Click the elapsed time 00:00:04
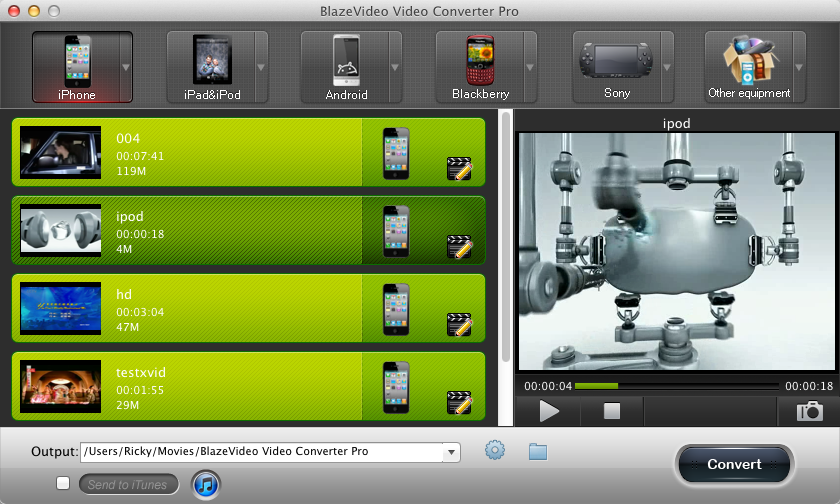Viewport: 840px width, 504px height. click(x=548, y=386)
